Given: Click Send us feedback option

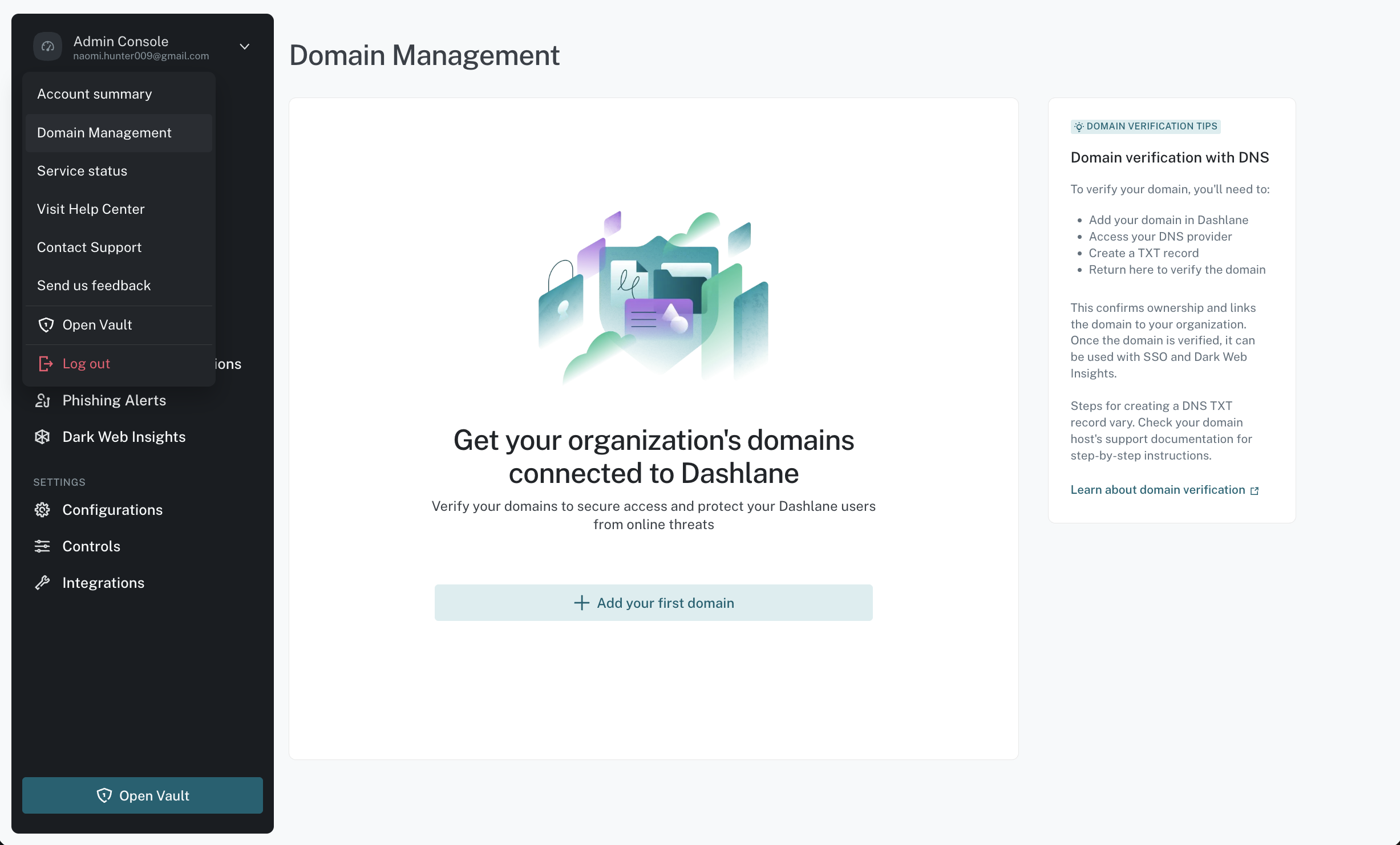Looking at the screenshot, I should click(119, 286).
